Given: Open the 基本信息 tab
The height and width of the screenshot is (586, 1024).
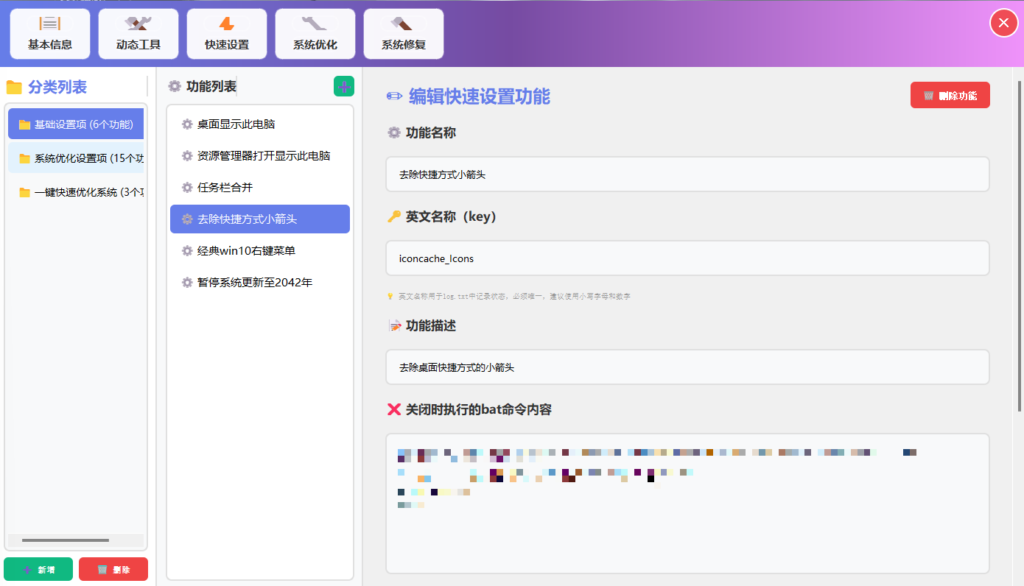Looking at the screenshot, I should click(50, 33).
